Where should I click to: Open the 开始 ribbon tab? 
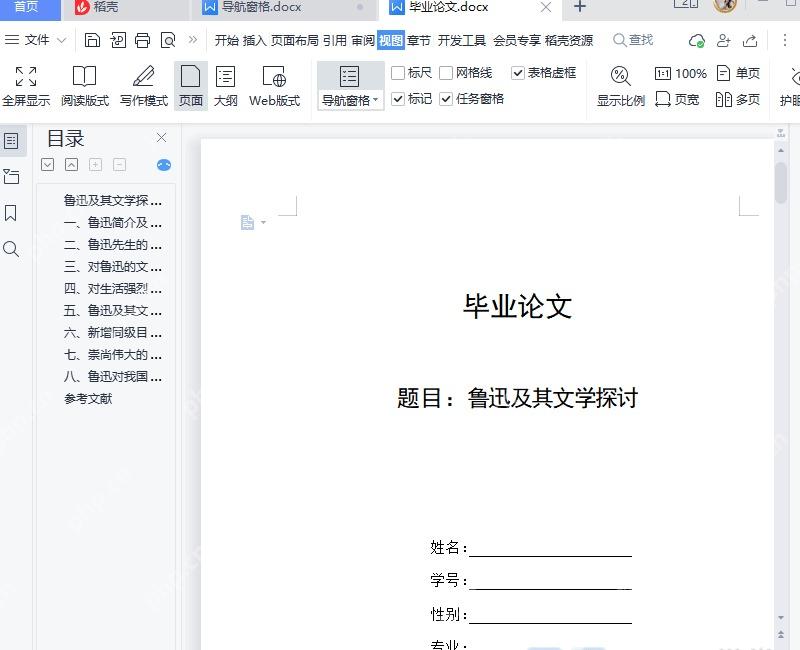(227, 40)
